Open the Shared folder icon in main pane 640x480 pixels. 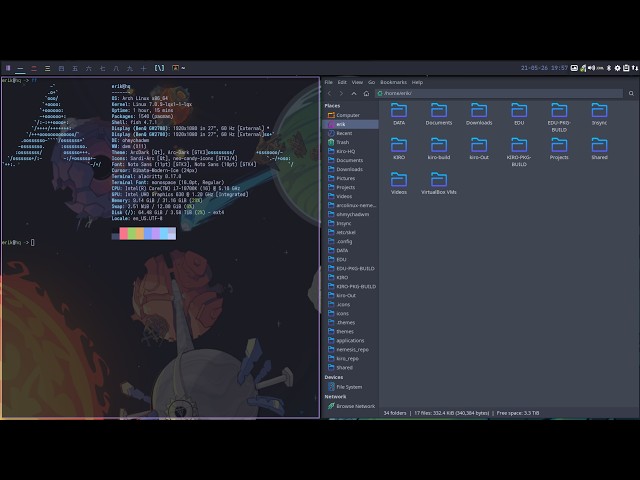click(599, 149)
